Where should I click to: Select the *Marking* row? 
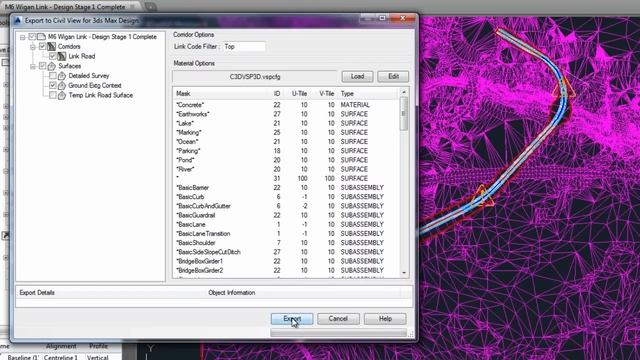(x=287, y=132)
